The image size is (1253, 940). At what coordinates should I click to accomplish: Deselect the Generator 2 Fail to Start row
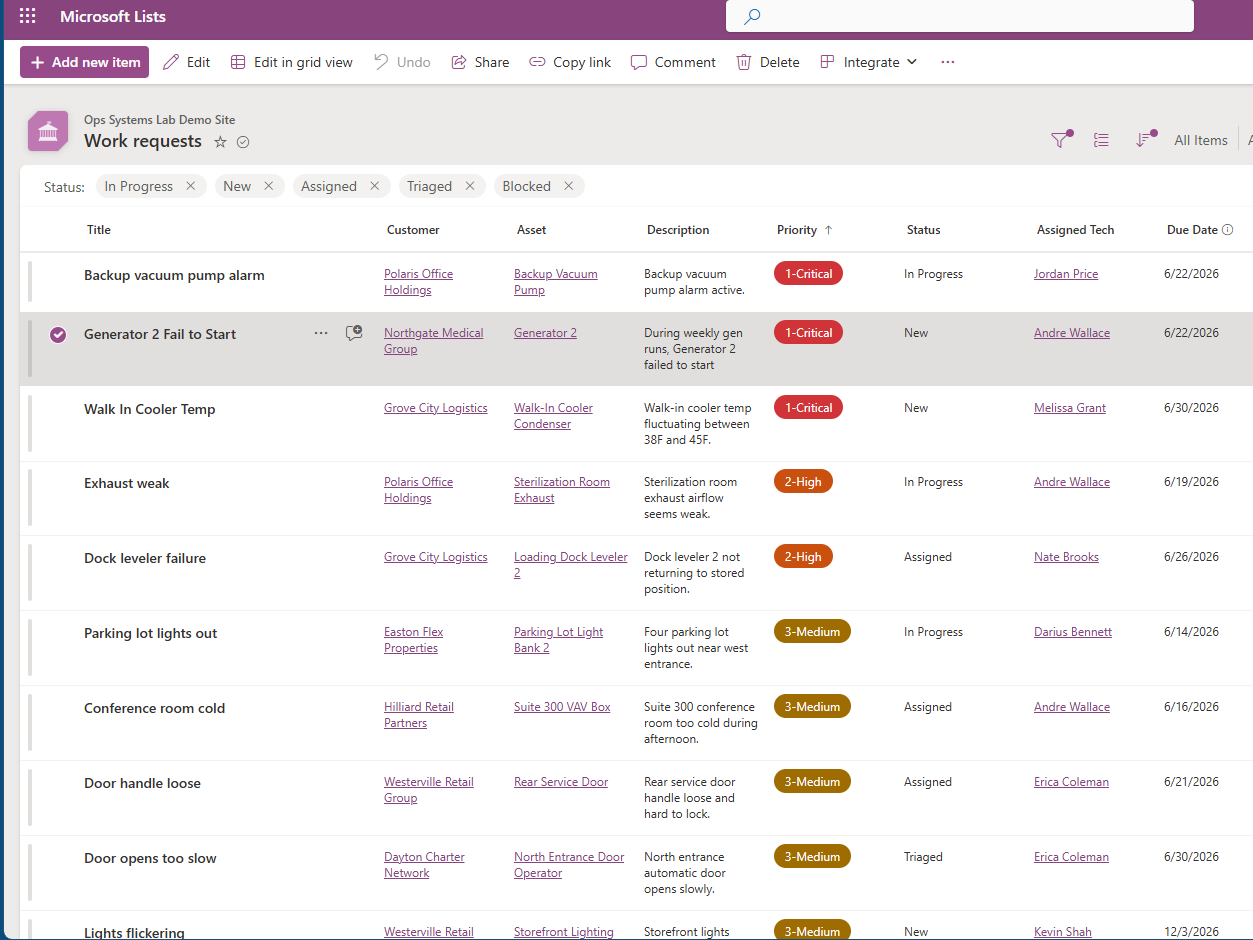58,335
